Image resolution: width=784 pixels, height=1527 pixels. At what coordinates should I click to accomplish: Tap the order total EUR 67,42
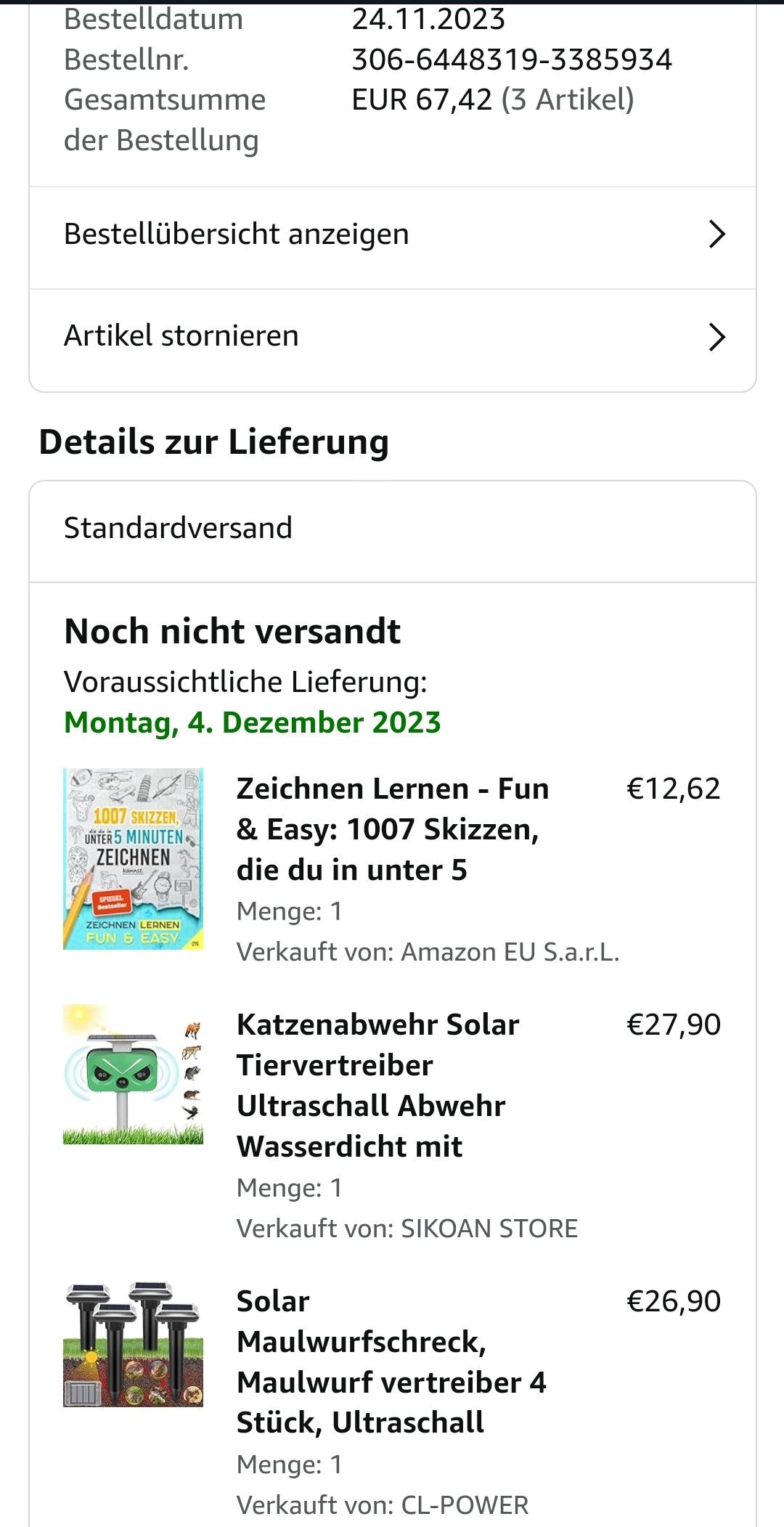tap(422, 99)
